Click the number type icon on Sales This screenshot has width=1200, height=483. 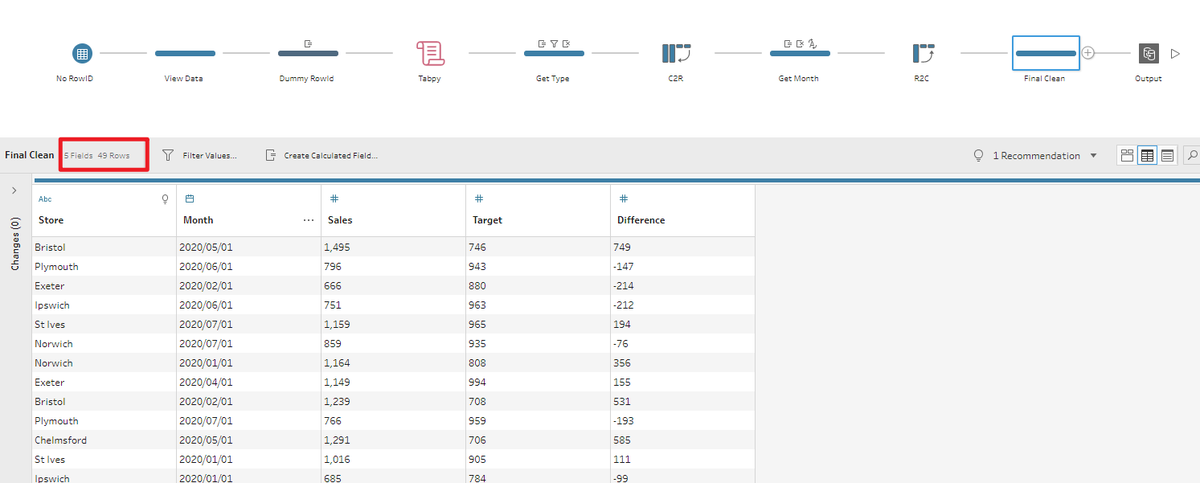coord(334,199)
